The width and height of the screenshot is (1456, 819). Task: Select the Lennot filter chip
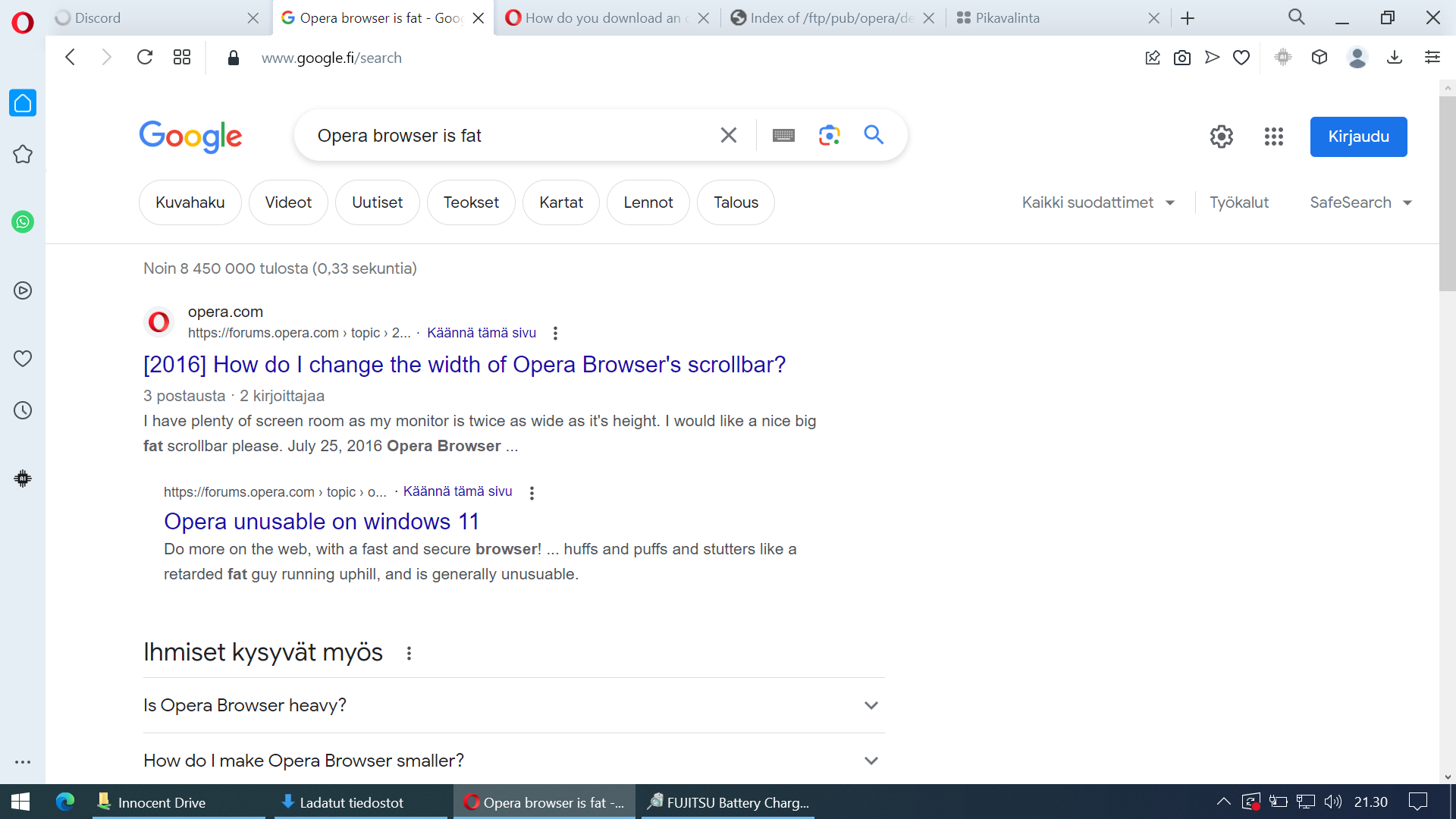648,202
